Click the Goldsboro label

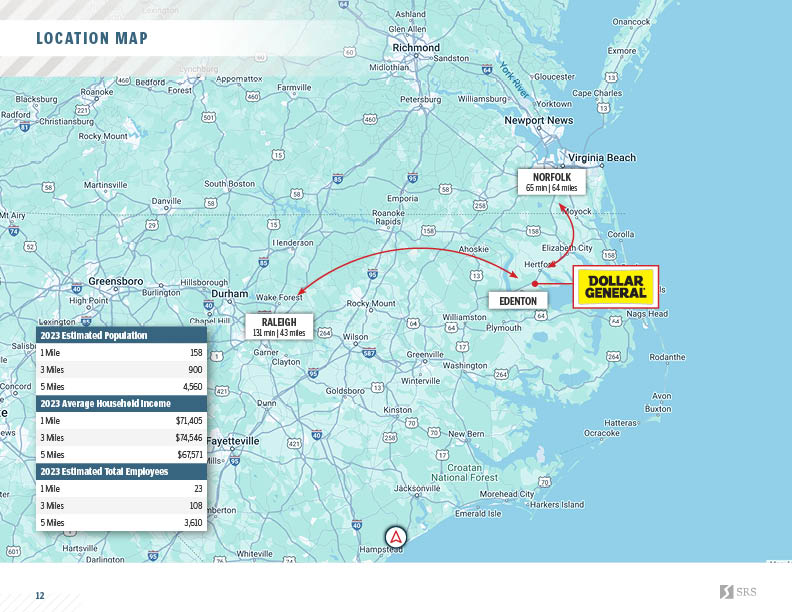(345, 391)
